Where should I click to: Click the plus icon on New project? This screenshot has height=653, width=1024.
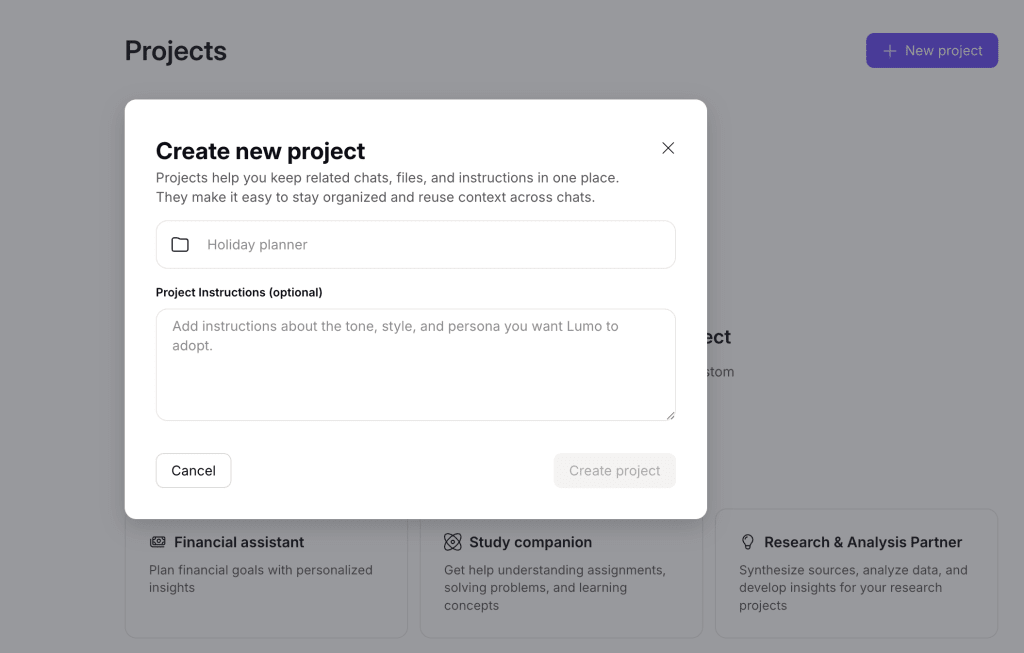(x=889, y=51)
